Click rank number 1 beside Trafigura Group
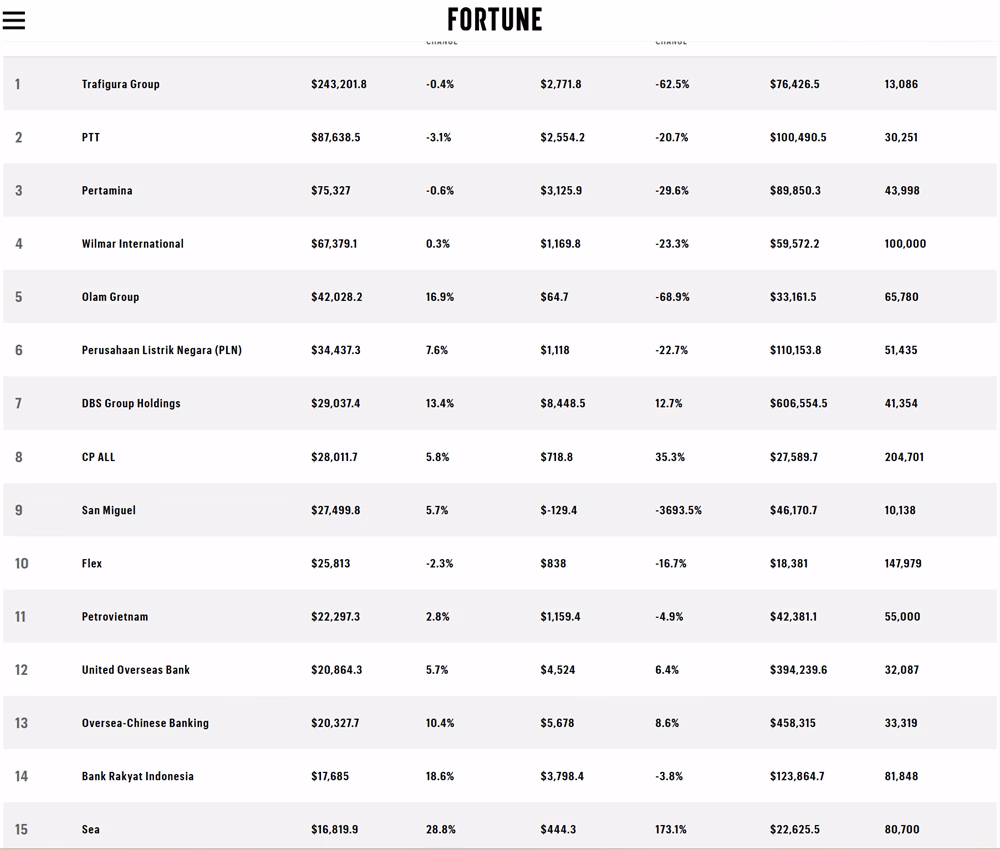 point(17,84)
